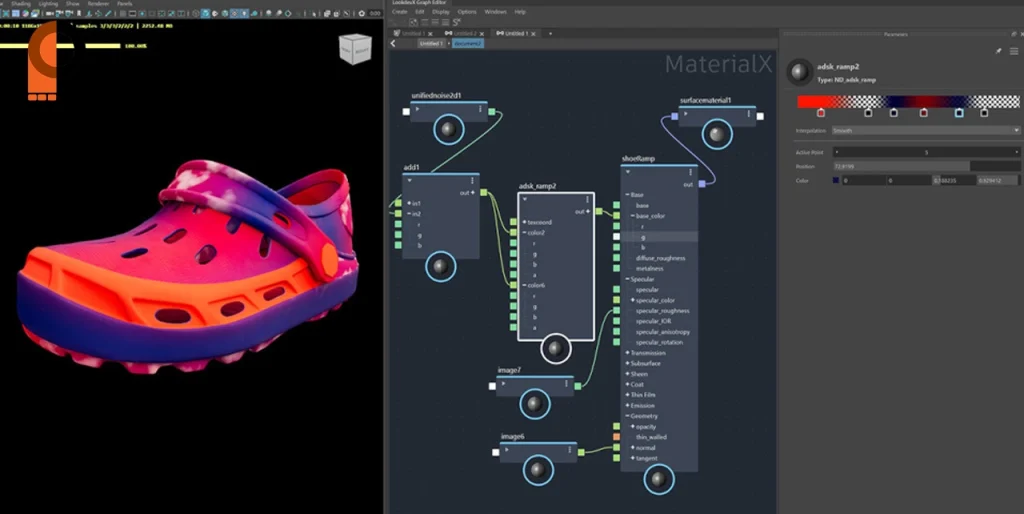This screenshot has width=1024, height=514.
Task: Open the Create menu in LookdevX
Action: click(x=400, y=12)
